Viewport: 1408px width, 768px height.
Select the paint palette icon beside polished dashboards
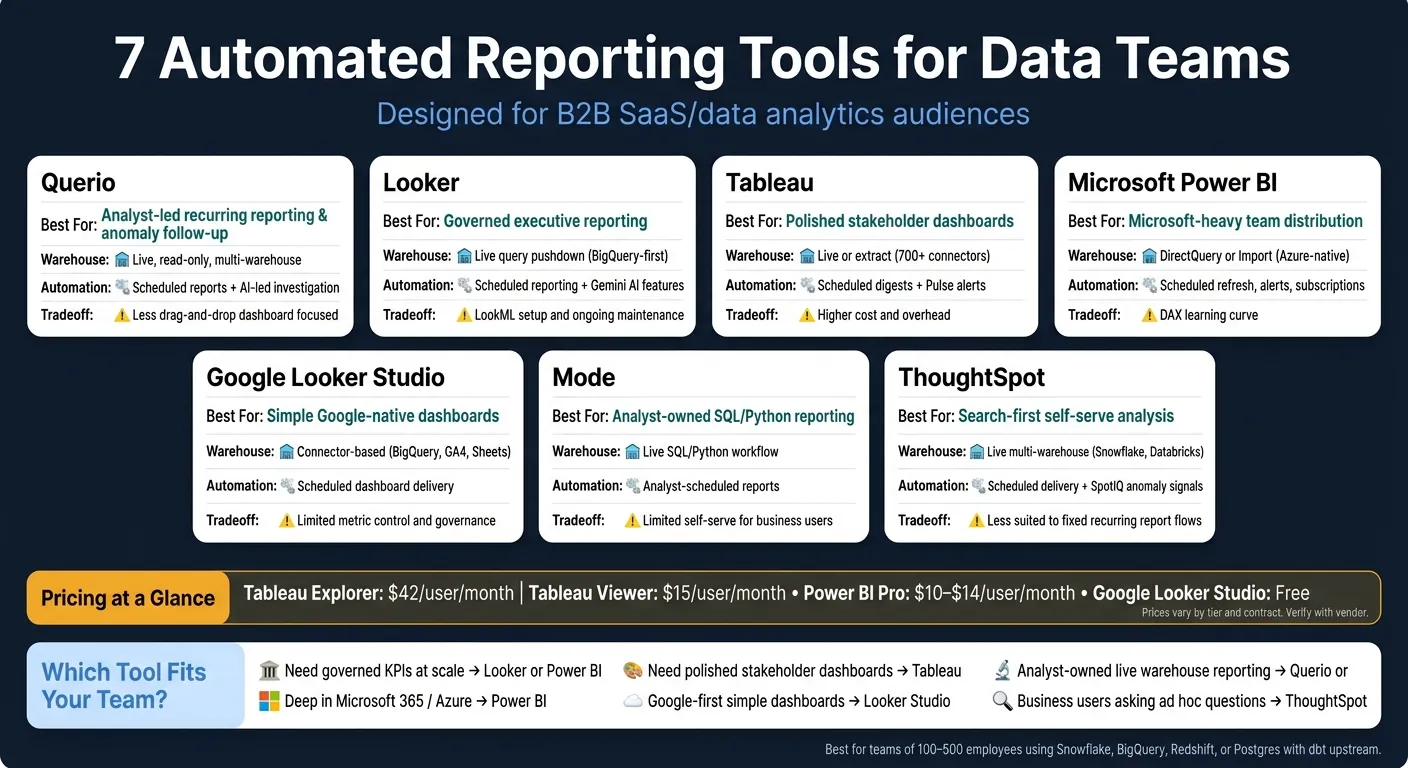(x=632, y=671)
